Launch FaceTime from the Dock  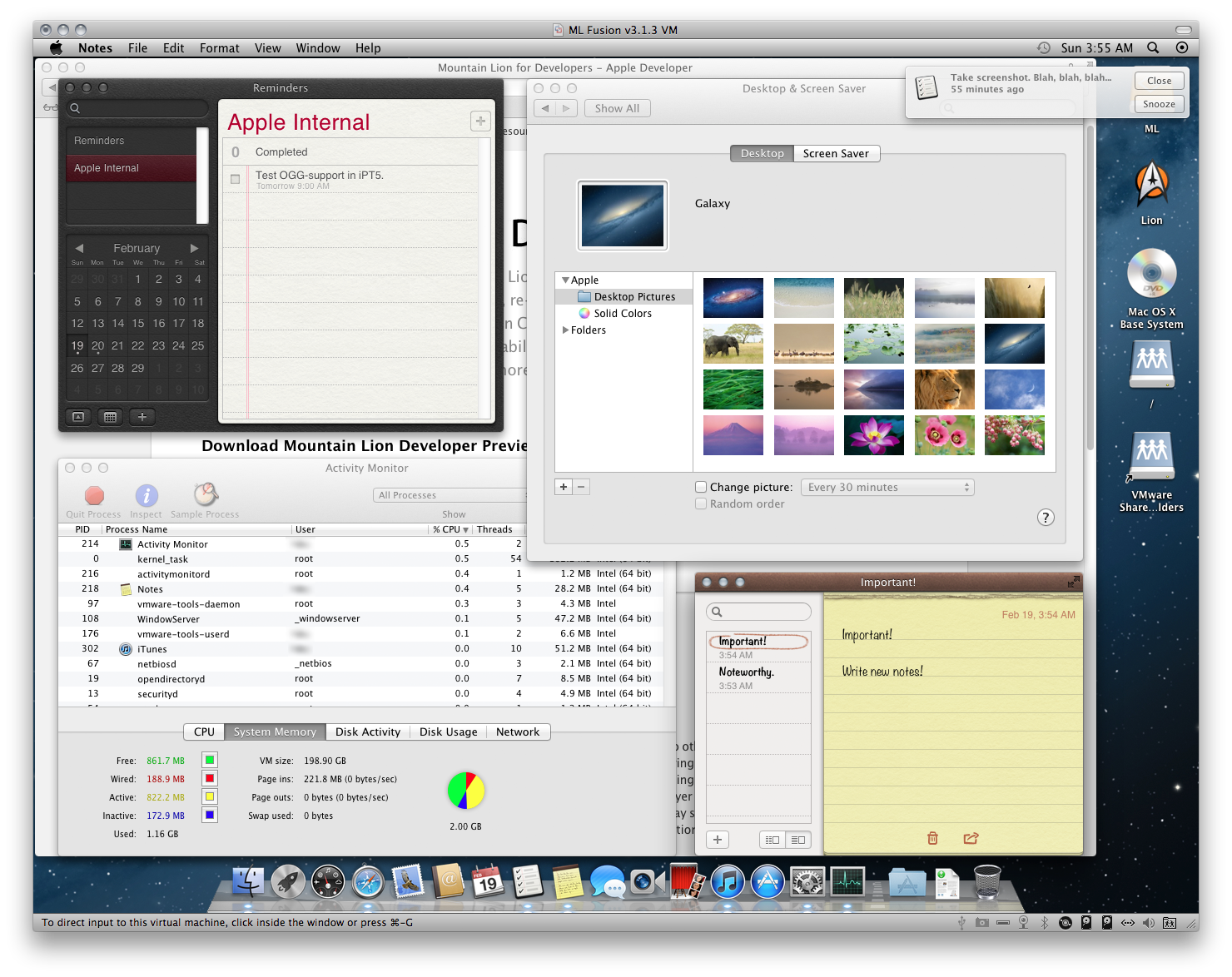[646, 882]
